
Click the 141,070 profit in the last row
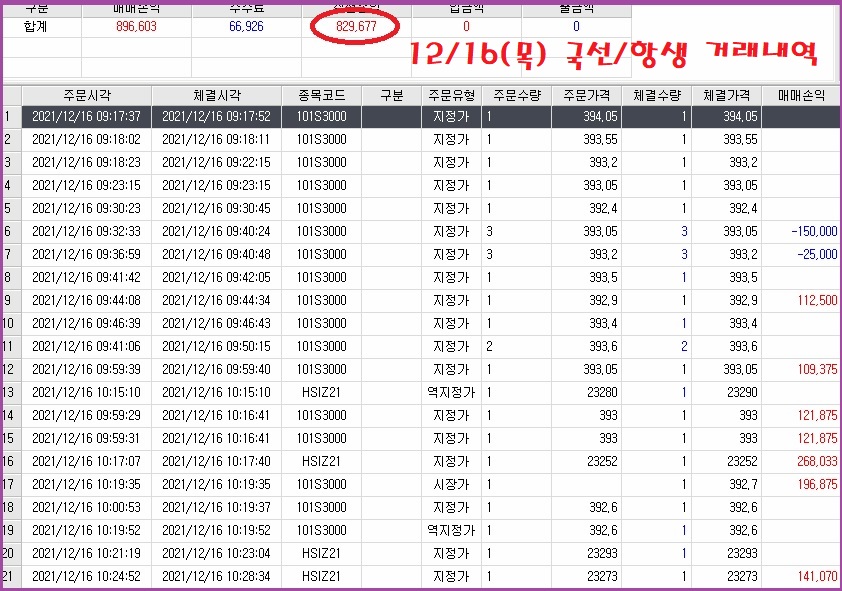click(813, 576)
